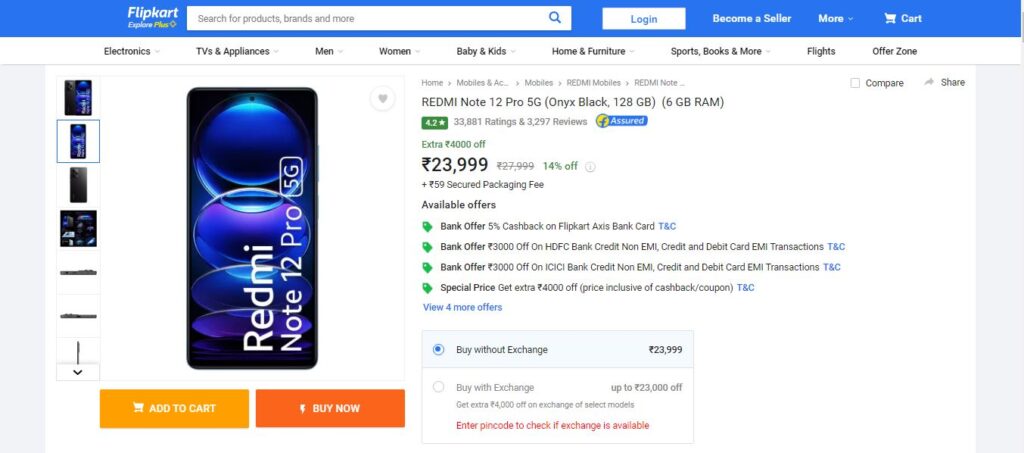Image resolution: width=1024 pixels, height=453 pixels.
Task: Add product to wishlist with heart icon
Action: (x=383, y=99)
